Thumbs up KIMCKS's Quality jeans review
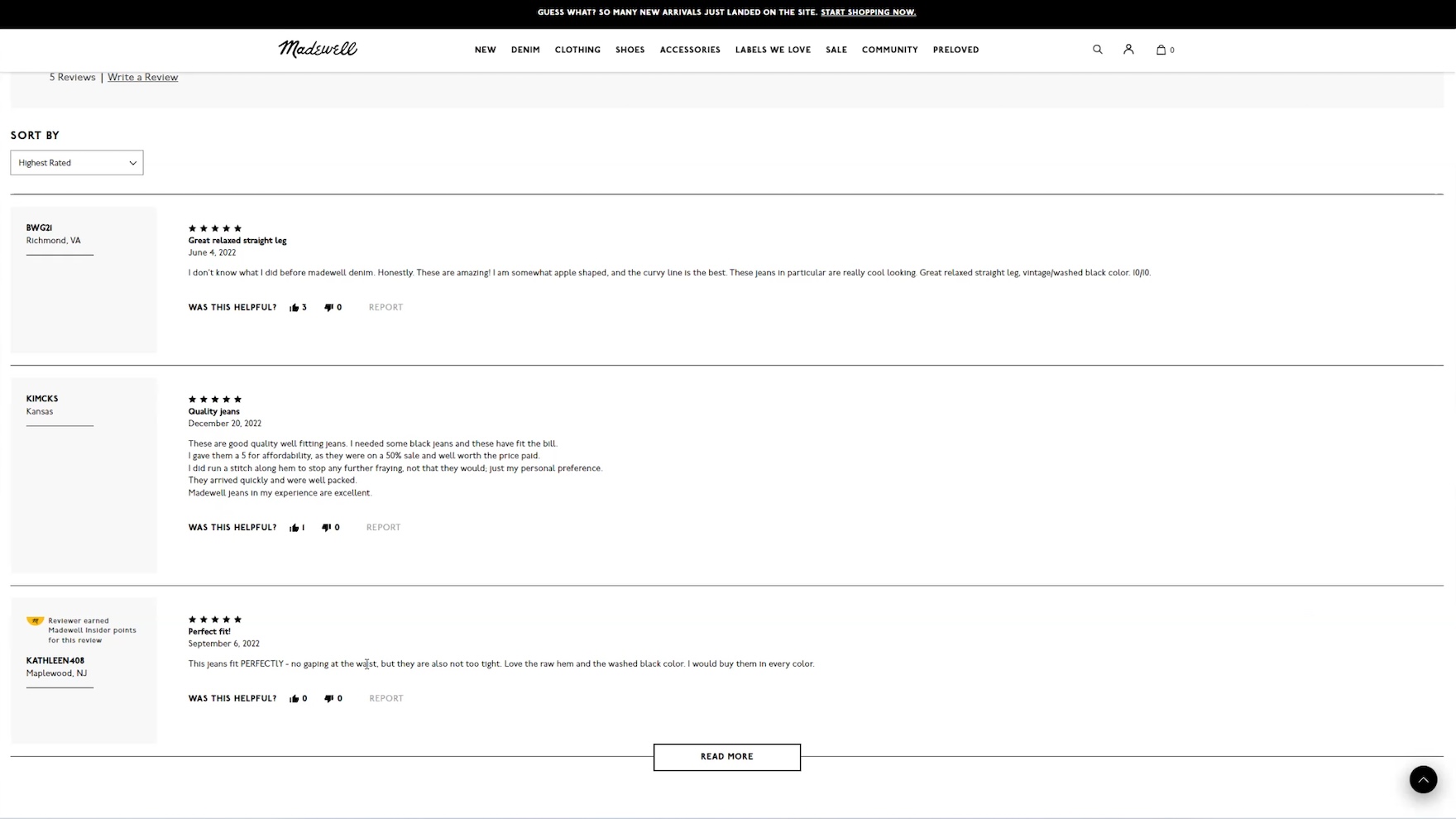 (295, 528)
